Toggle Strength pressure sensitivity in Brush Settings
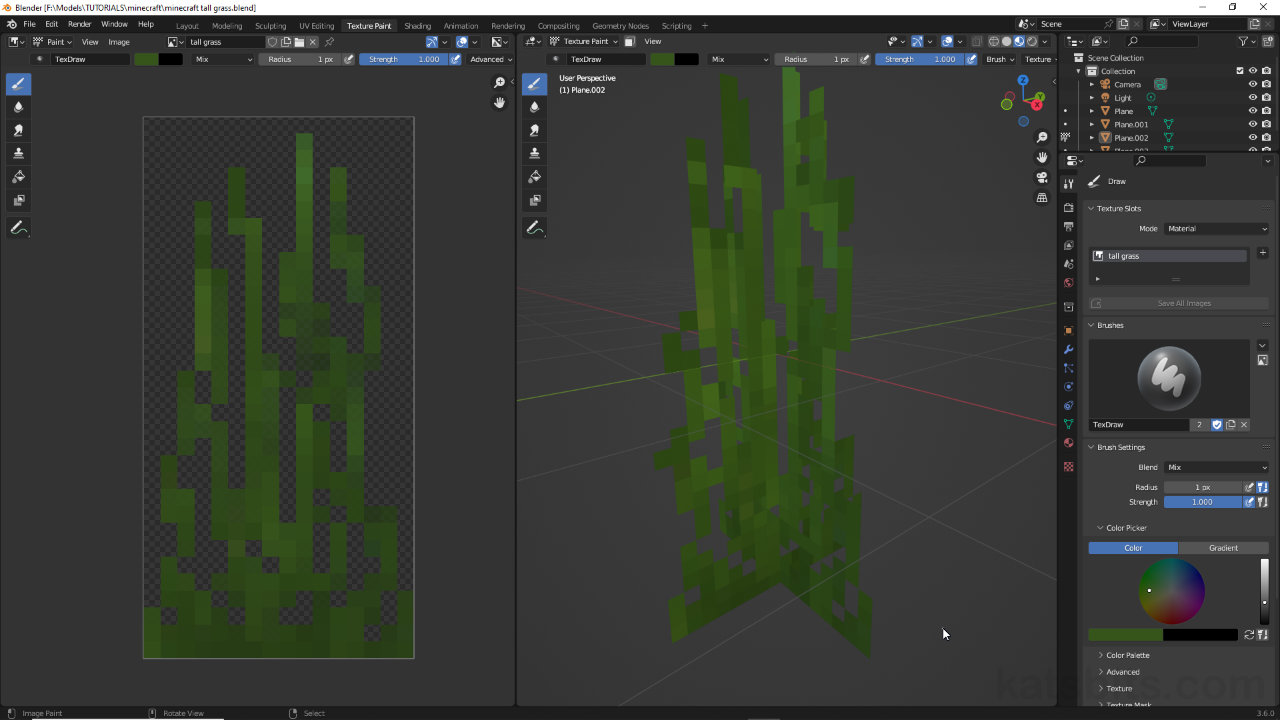 tap(1249, 502)
